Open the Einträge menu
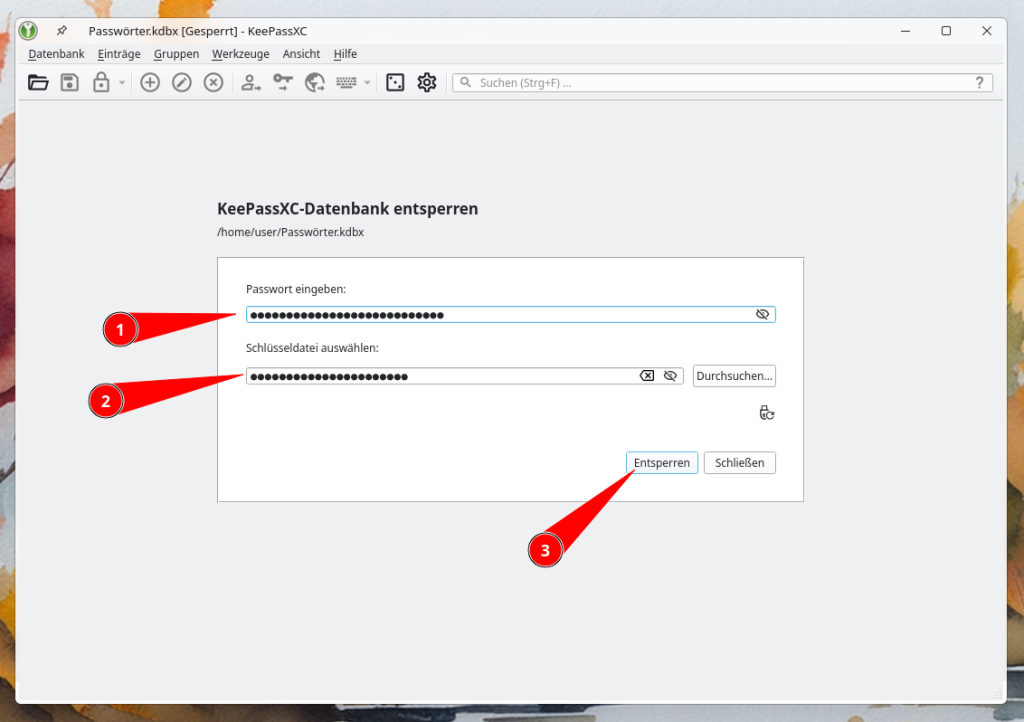This screenshot has height=722, width=1024. 119,54
